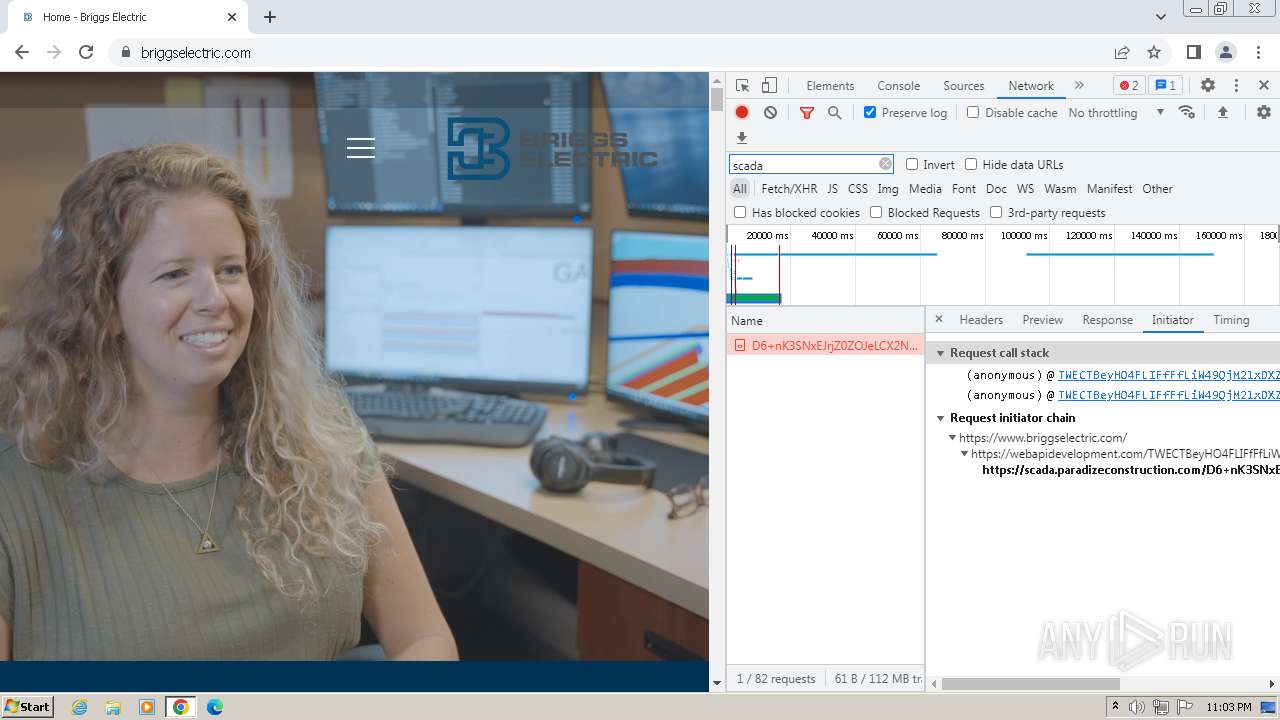The height and width of the screenshot is (720, 1280).
Task: Open network conditions wifi icon
Action: coord(1187,113)
